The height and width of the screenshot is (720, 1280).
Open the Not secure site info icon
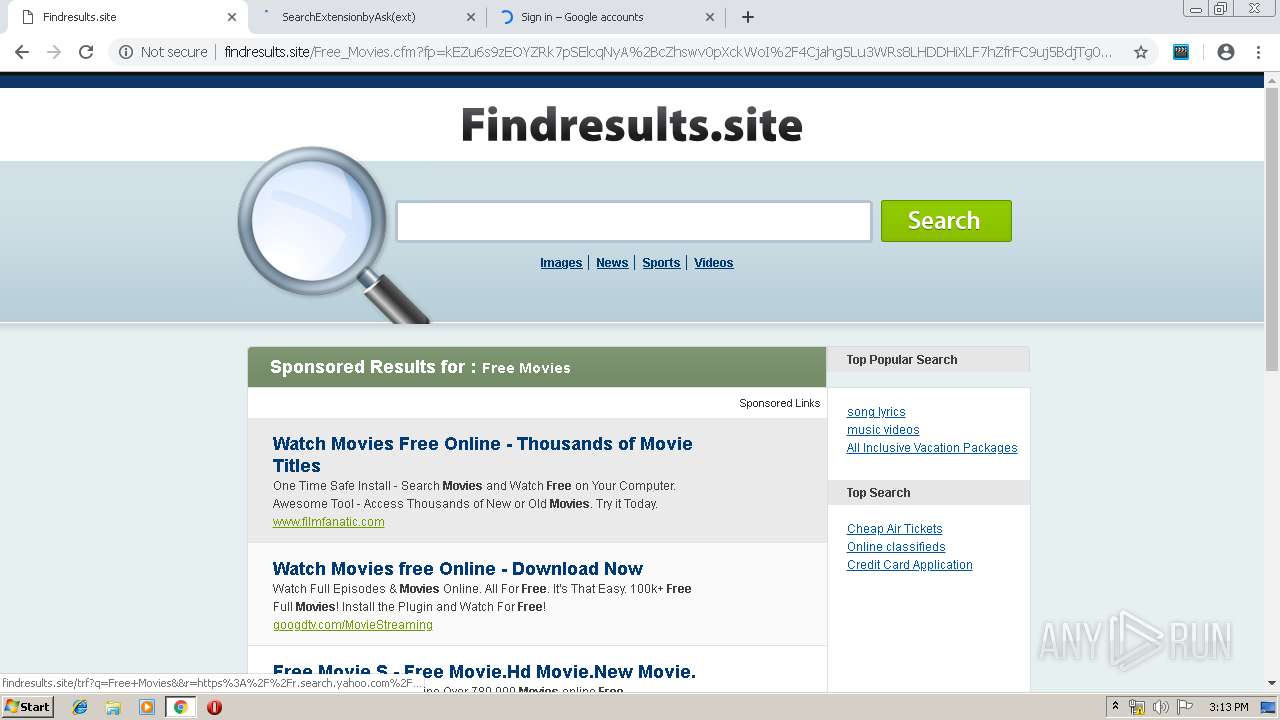pos(126,52)
